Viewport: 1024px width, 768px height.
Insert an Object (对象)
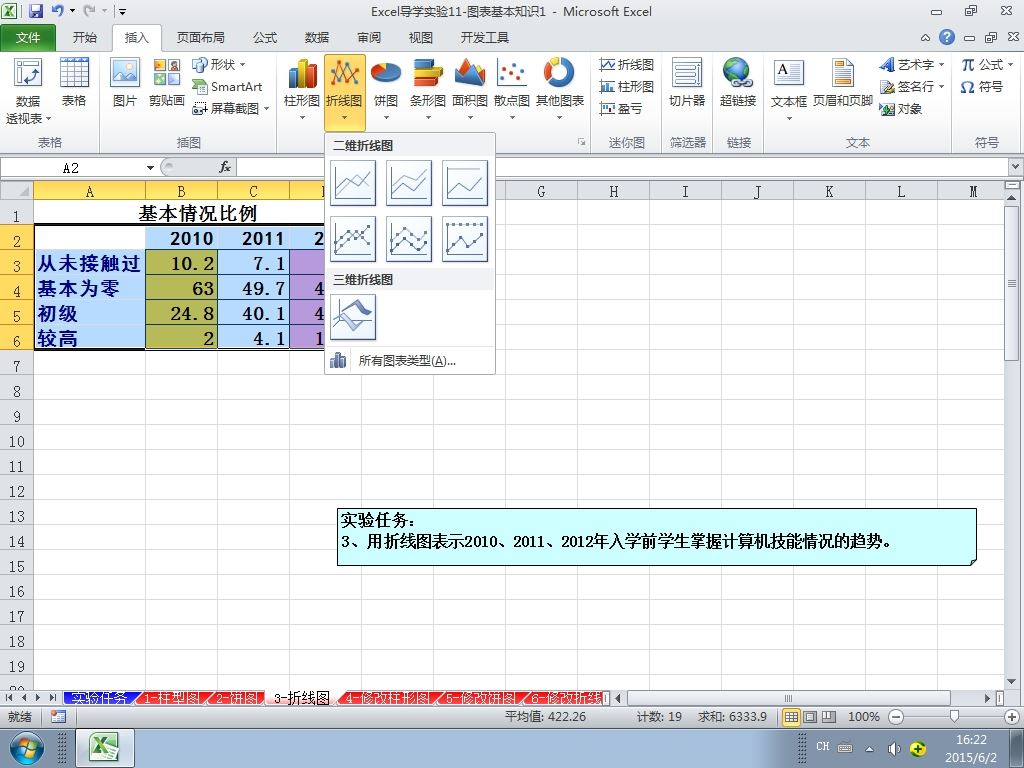click(901, 108)
